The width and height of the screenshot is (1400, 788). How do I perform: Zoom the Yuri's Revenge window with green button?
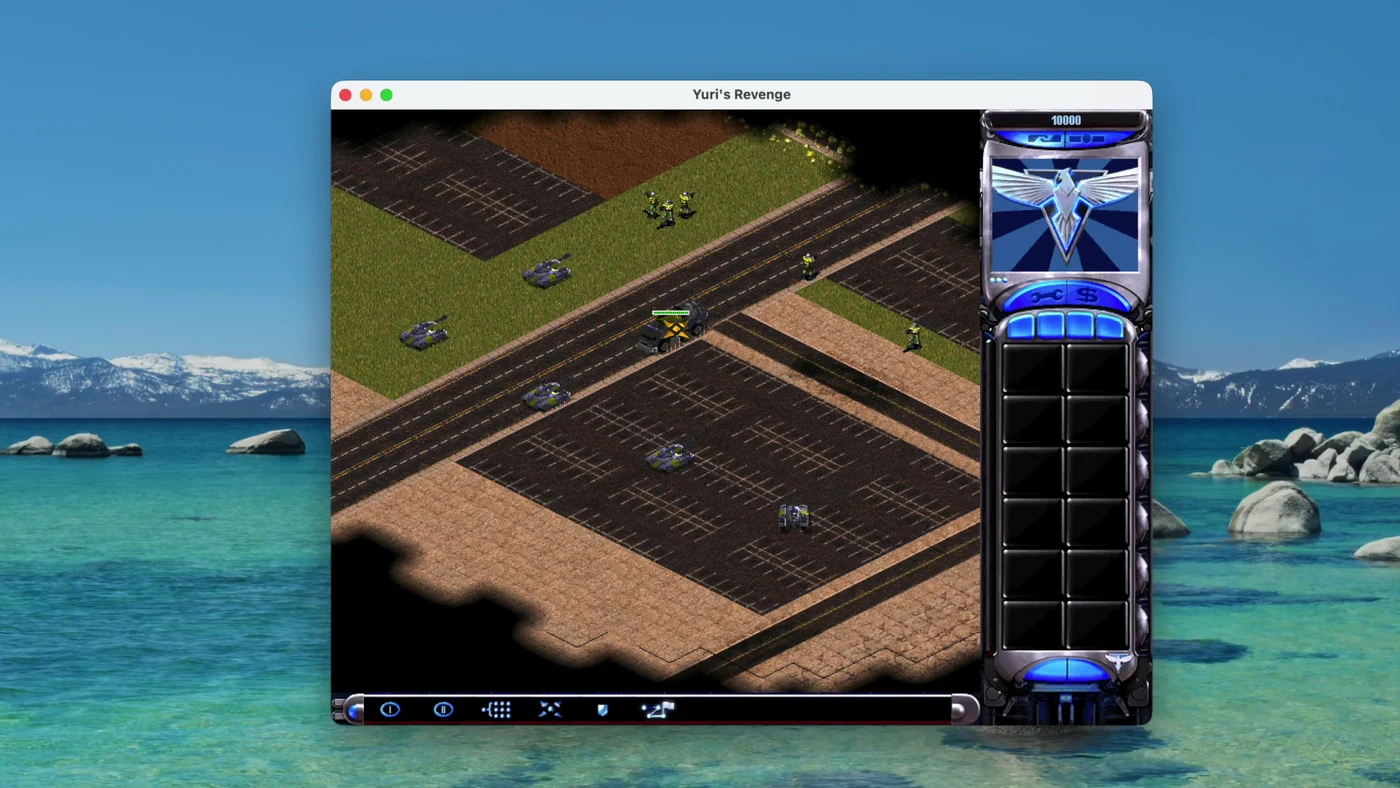point(386,95)
